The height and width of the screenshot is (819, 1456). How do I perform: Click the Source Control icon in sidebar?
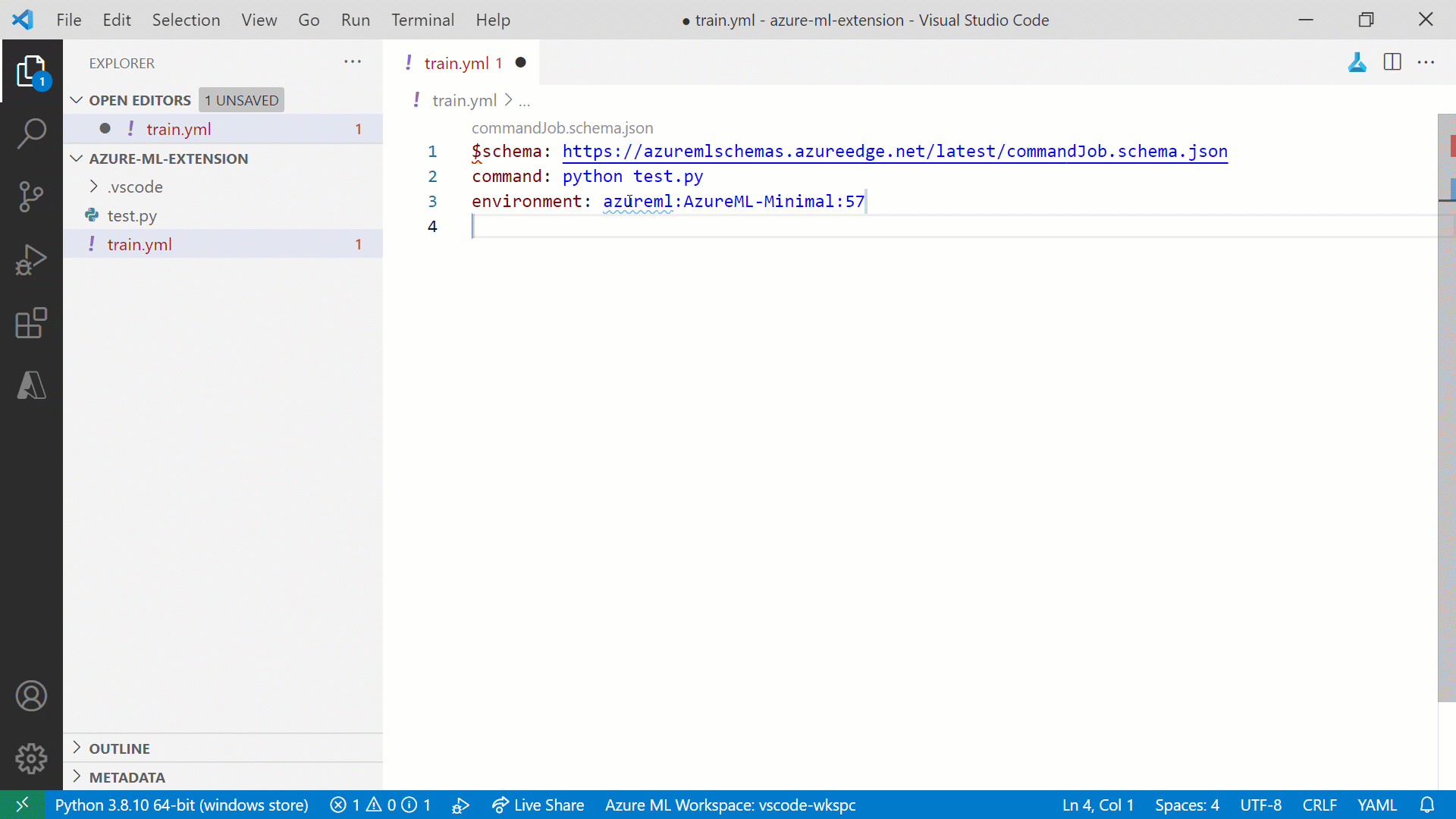pos(31,194)
